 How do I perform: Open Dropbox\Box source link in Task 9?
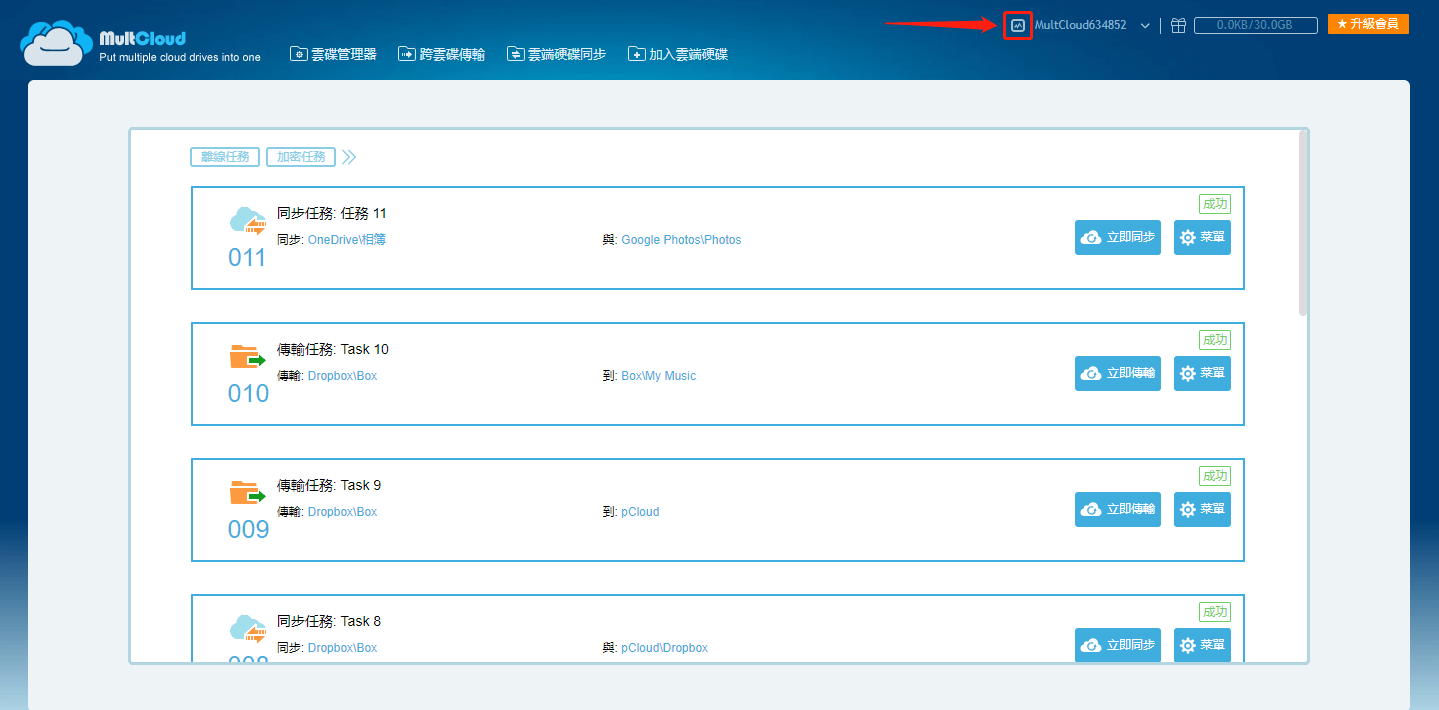342,512
